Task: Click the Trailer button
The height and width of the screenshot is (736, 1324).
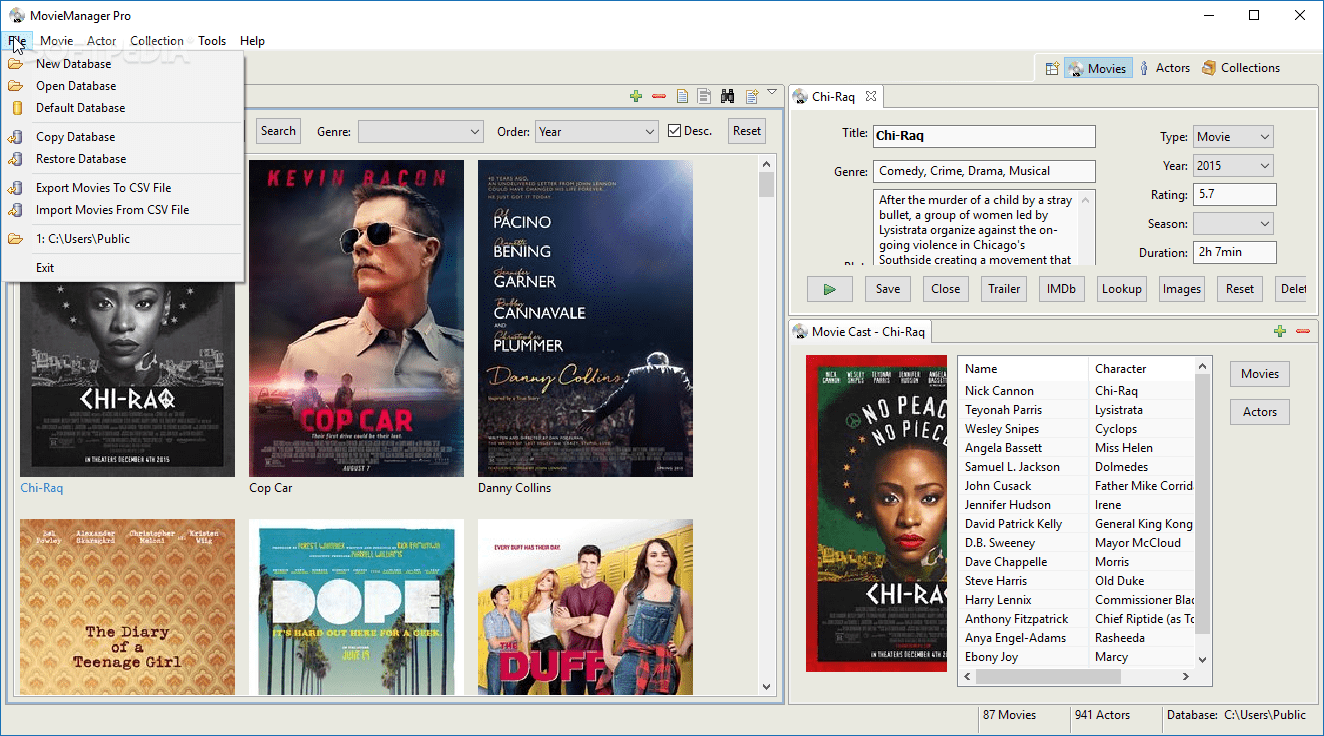Action: [1004, 289]
